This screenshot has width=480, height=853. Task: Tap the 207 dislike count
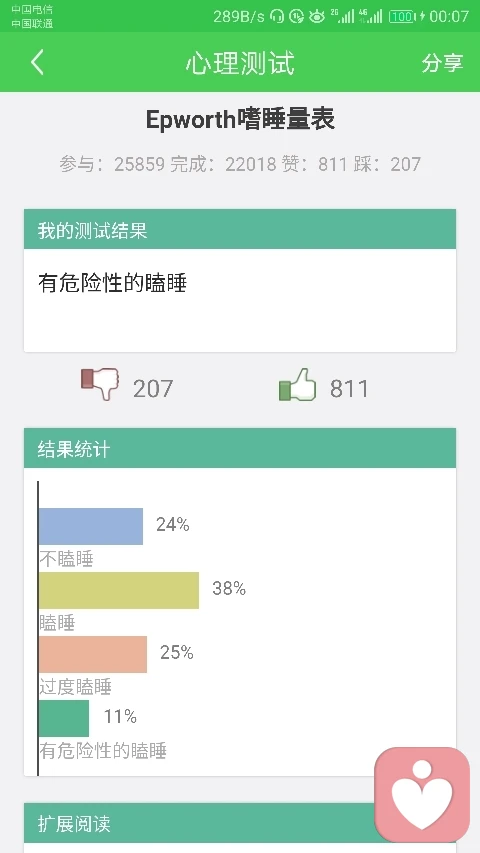pyautogui.click(x=153, y=388)
